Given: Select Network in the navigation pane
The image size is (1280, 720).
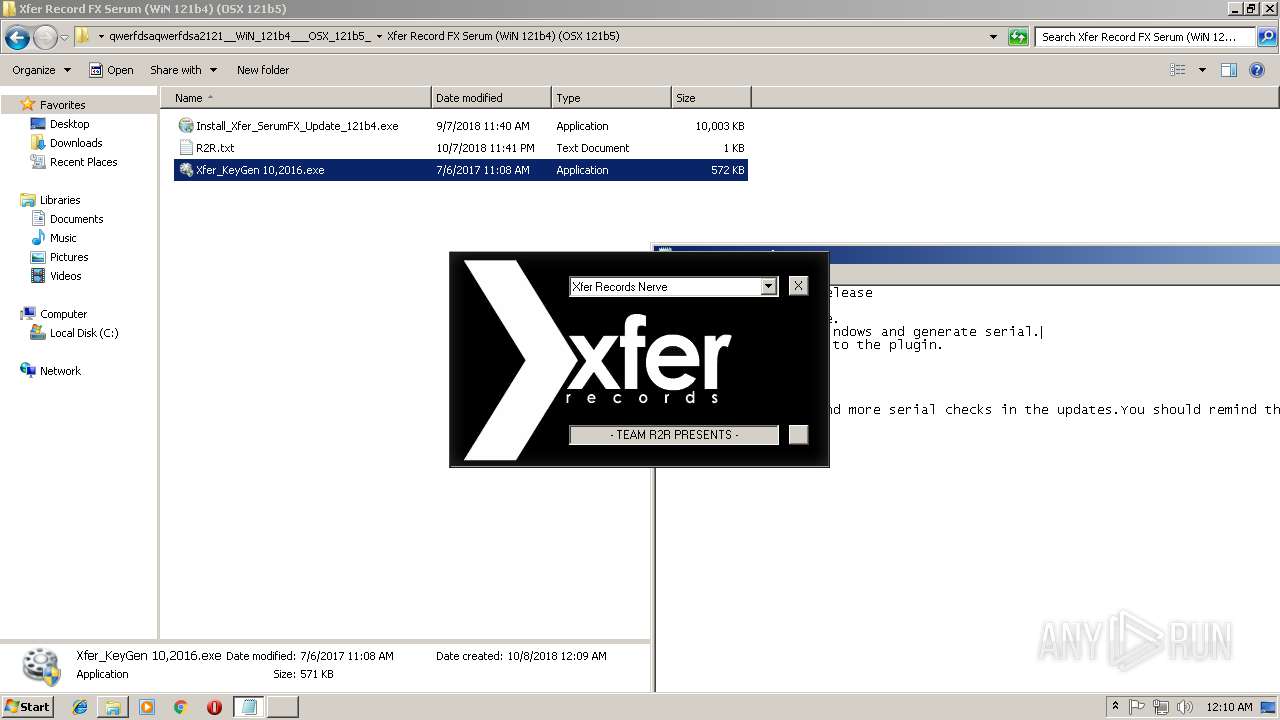Looking at the screenshot, I should [x=60, y=371].
